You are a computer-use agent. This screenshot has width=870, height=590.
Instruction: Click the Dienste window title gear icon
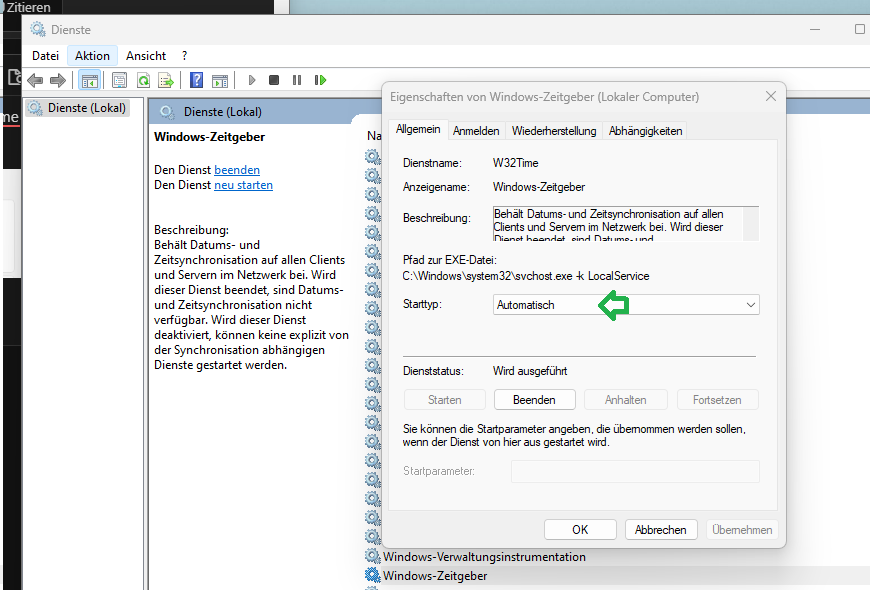(38, 29)
